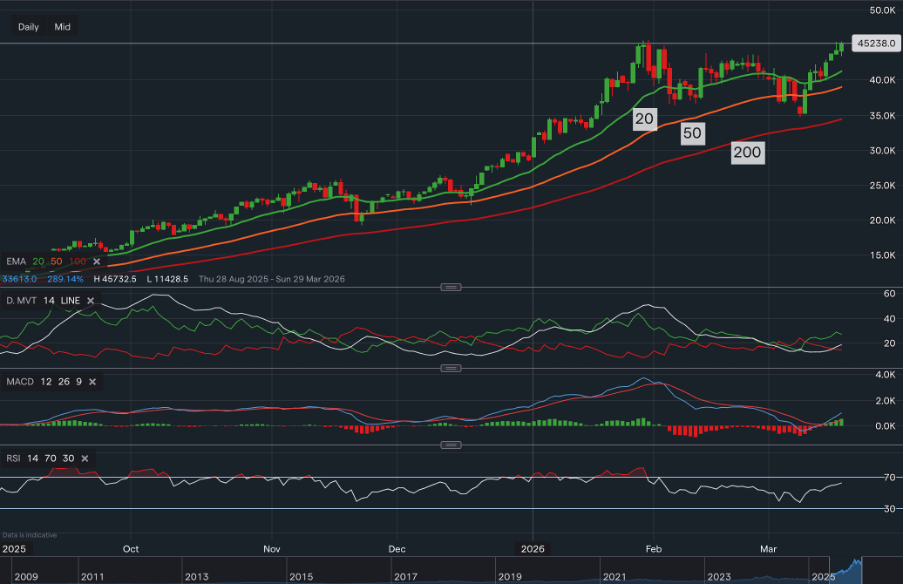Click the 2019 marker on the timeline navigator
This screenshot has width=904, height=584.
click(511, 577)
